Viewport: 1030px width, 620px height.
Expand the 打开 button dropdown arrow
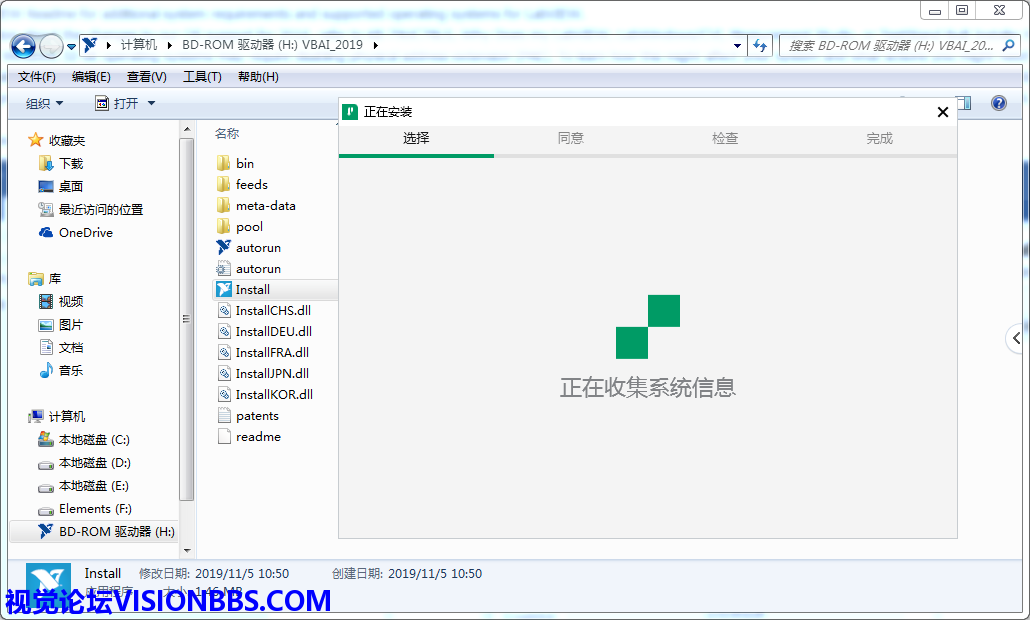151,104
